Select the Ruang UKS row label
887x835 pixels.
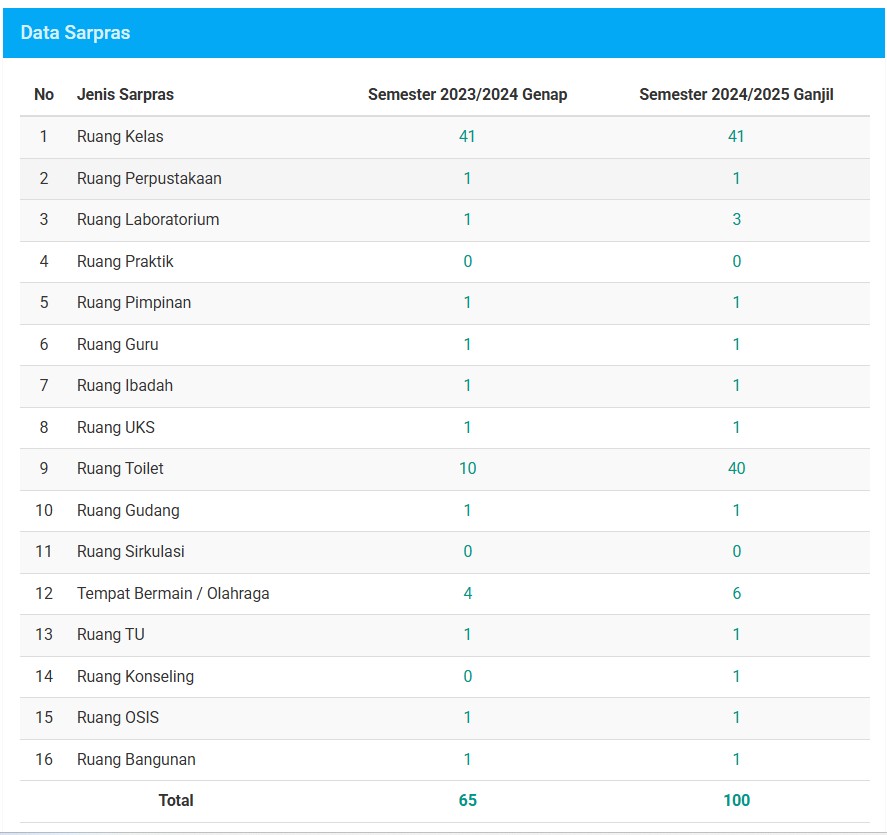point(116,428)
